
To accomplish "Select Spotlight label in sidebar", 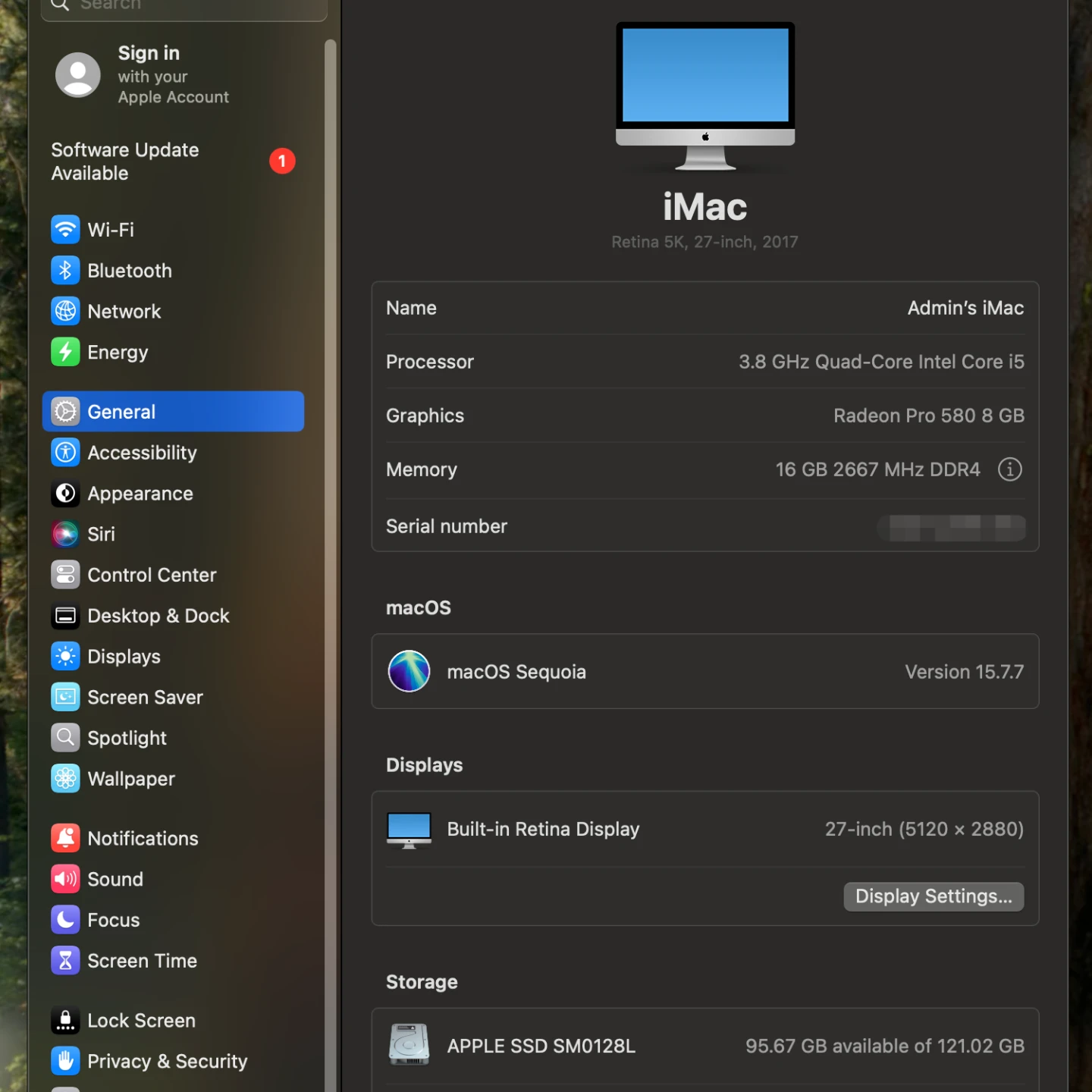I will (127, 738).
